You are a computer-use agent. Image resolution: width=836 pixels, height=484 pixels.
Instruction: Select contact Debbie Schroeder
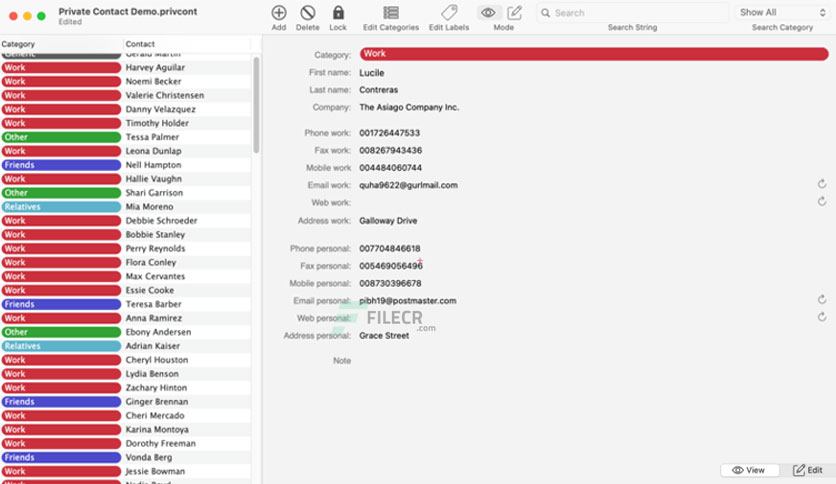162,221
